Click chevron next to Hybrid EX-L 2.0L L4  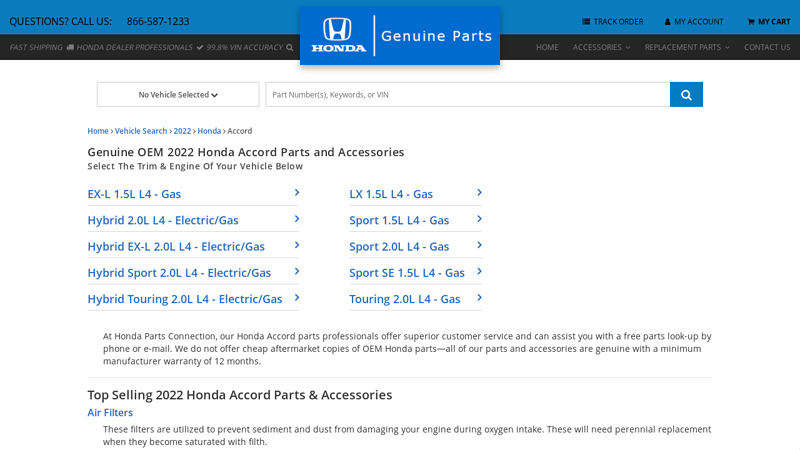[x=297, y=245]
